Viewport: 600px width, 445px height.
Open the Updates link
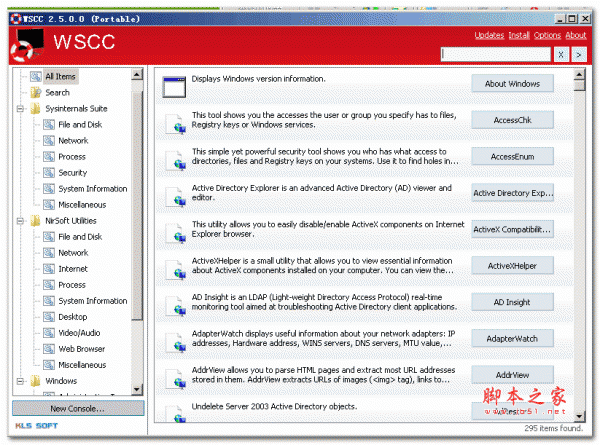point(489,35)
